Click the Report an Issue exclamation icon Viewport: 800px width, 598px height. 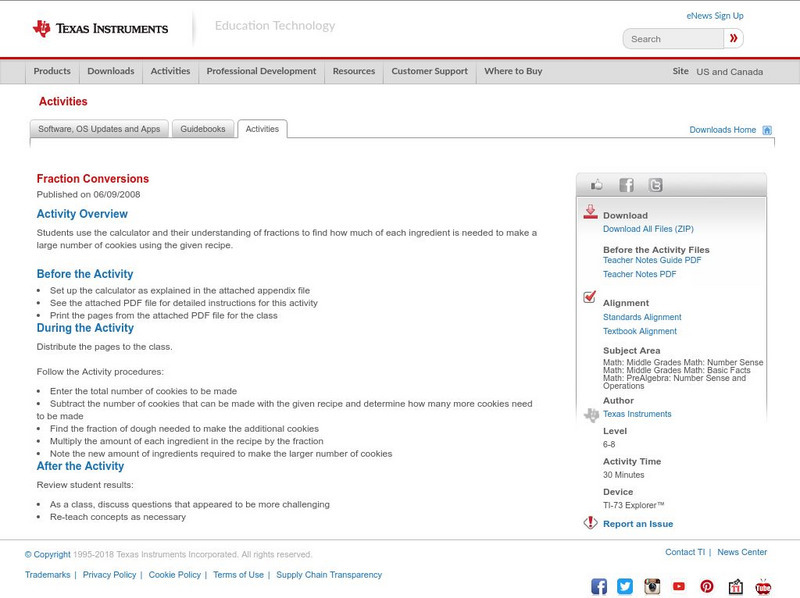pos(590,521)
